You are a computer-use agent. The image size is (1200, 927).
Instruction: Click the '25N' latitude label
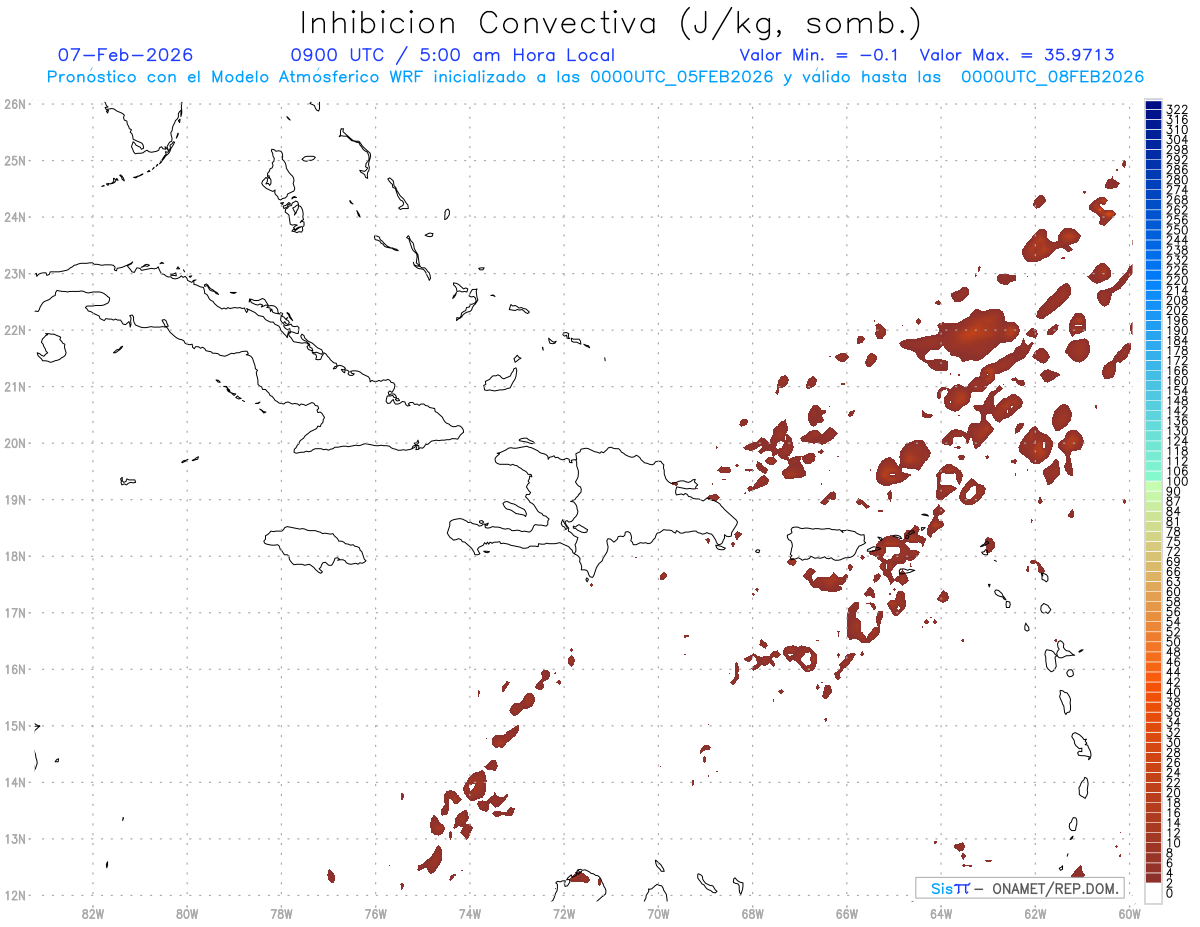coord(14,160)
